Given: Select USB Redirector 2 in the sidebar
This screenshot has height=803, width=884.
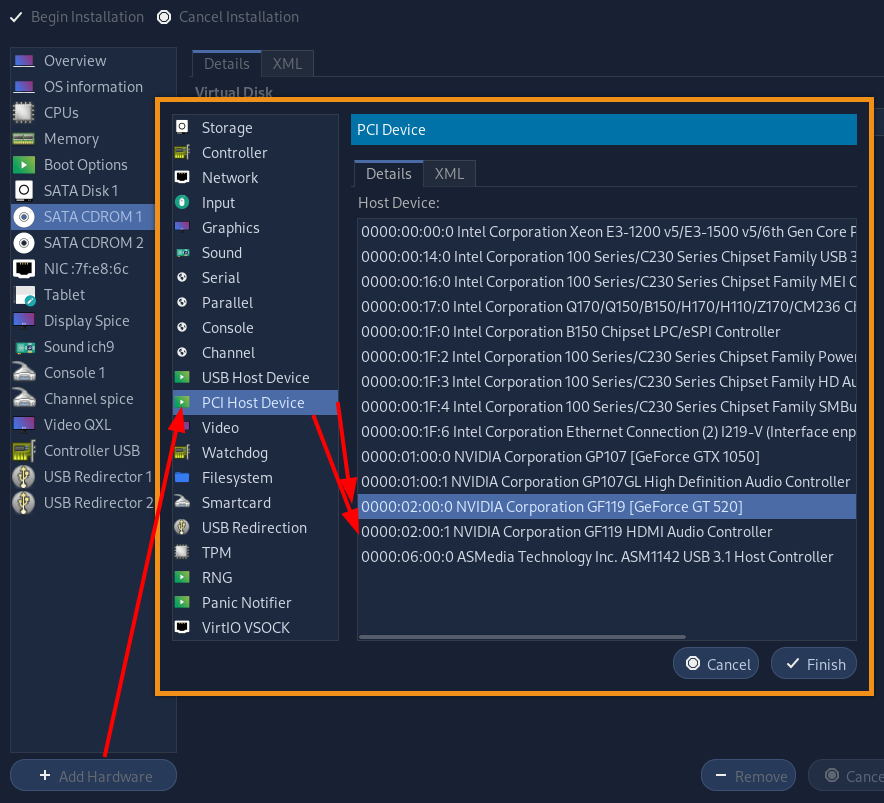Looking at the screenshot, I should point(82,502).
